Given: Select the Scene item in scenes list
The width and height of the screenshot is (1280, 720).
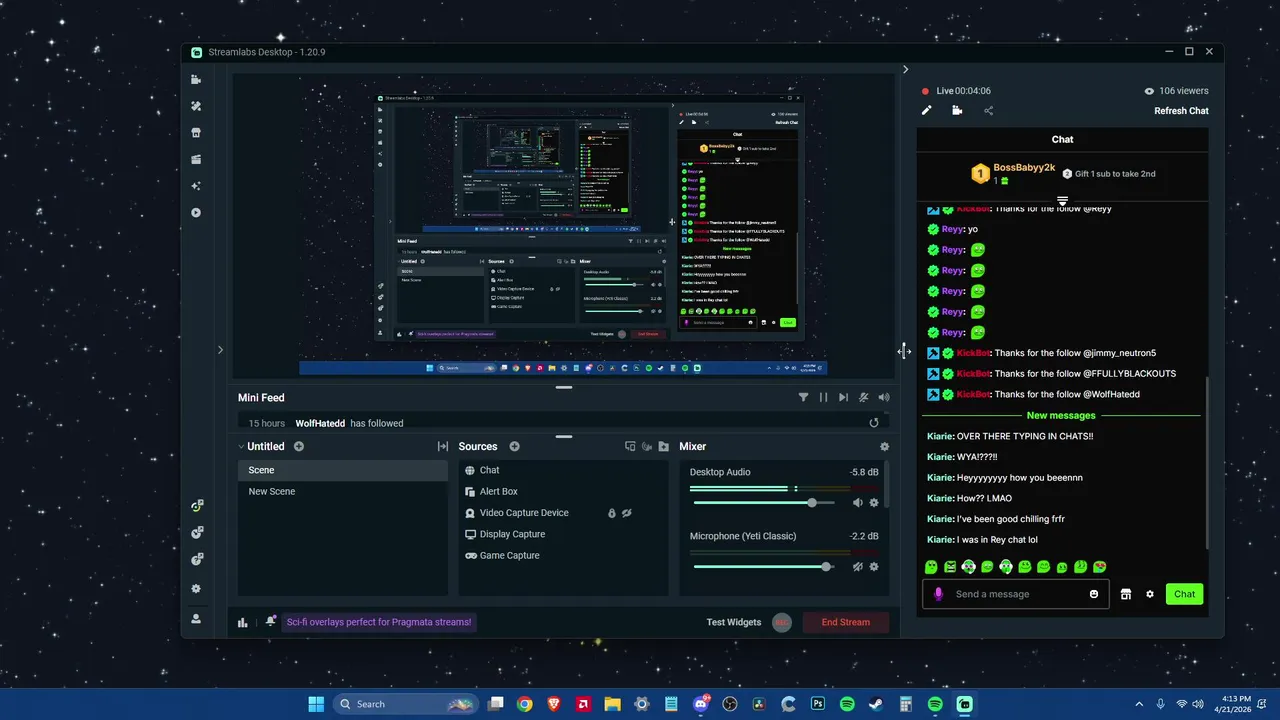Looking at the screenshot, I should pos(343,470).
